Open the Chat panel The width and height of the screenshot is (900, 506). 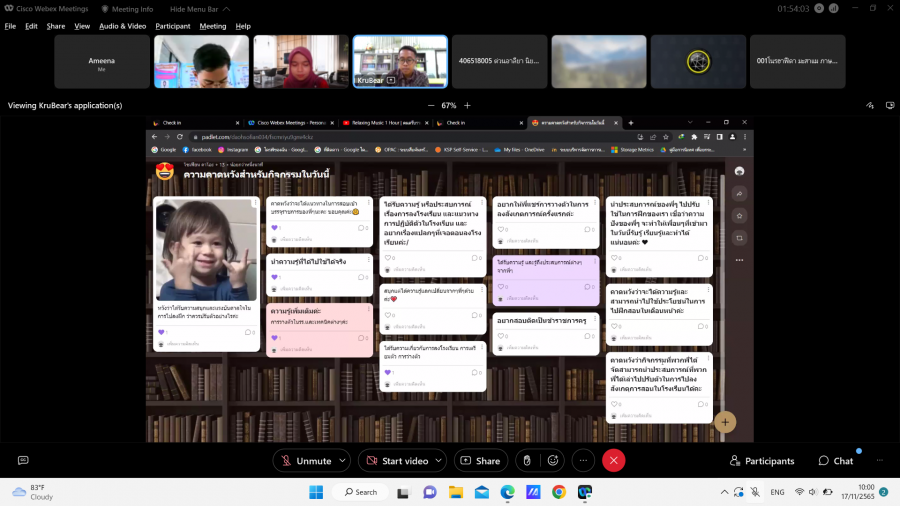tap(836, 461)
